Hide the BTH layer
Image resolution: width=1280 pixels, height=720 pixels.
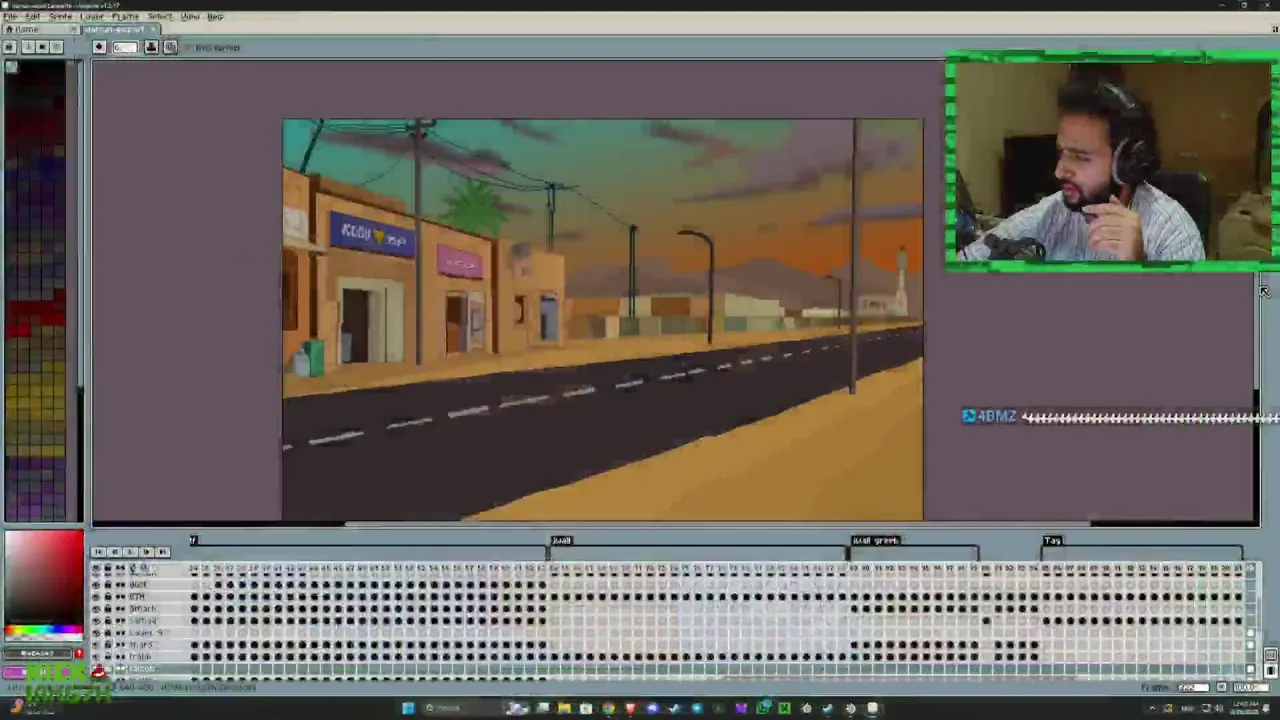tap(97, 597)
